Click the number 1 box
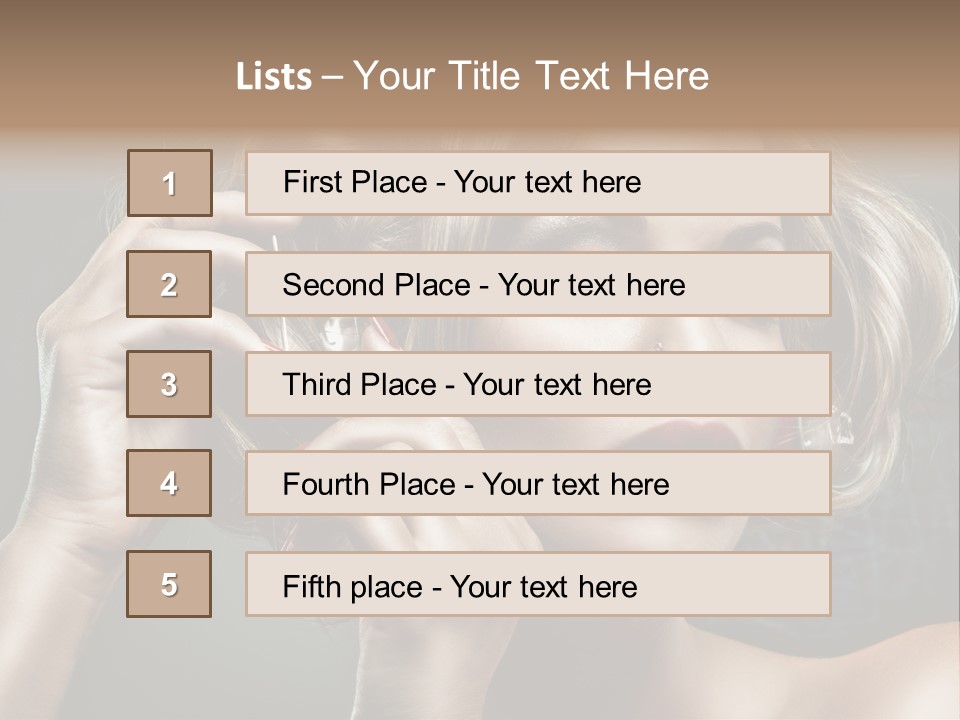The width and height of the screenshot is (960, 720). [170, 183]
